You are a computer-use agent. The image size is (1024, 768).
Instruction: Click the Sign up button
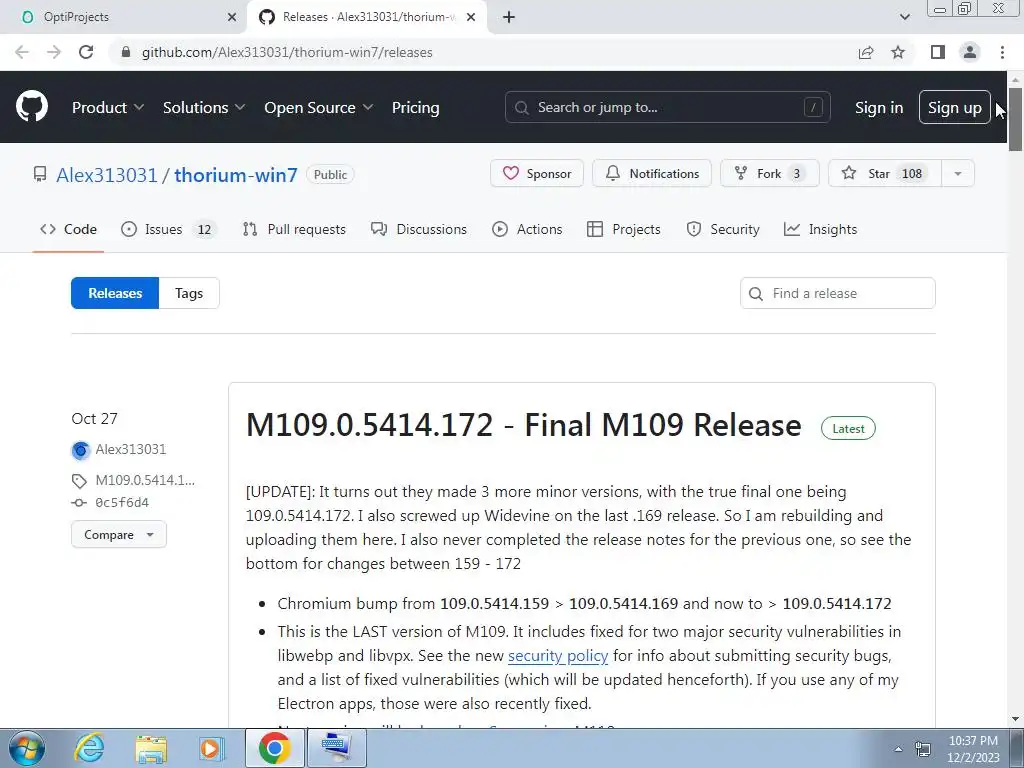point(955,107)
